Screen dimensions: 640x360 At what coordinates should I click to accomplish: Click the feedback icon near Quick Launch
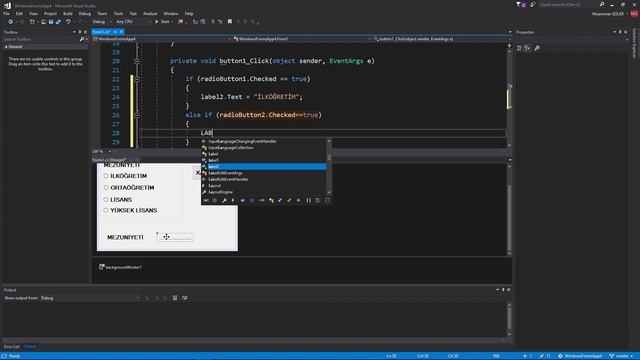533,4
